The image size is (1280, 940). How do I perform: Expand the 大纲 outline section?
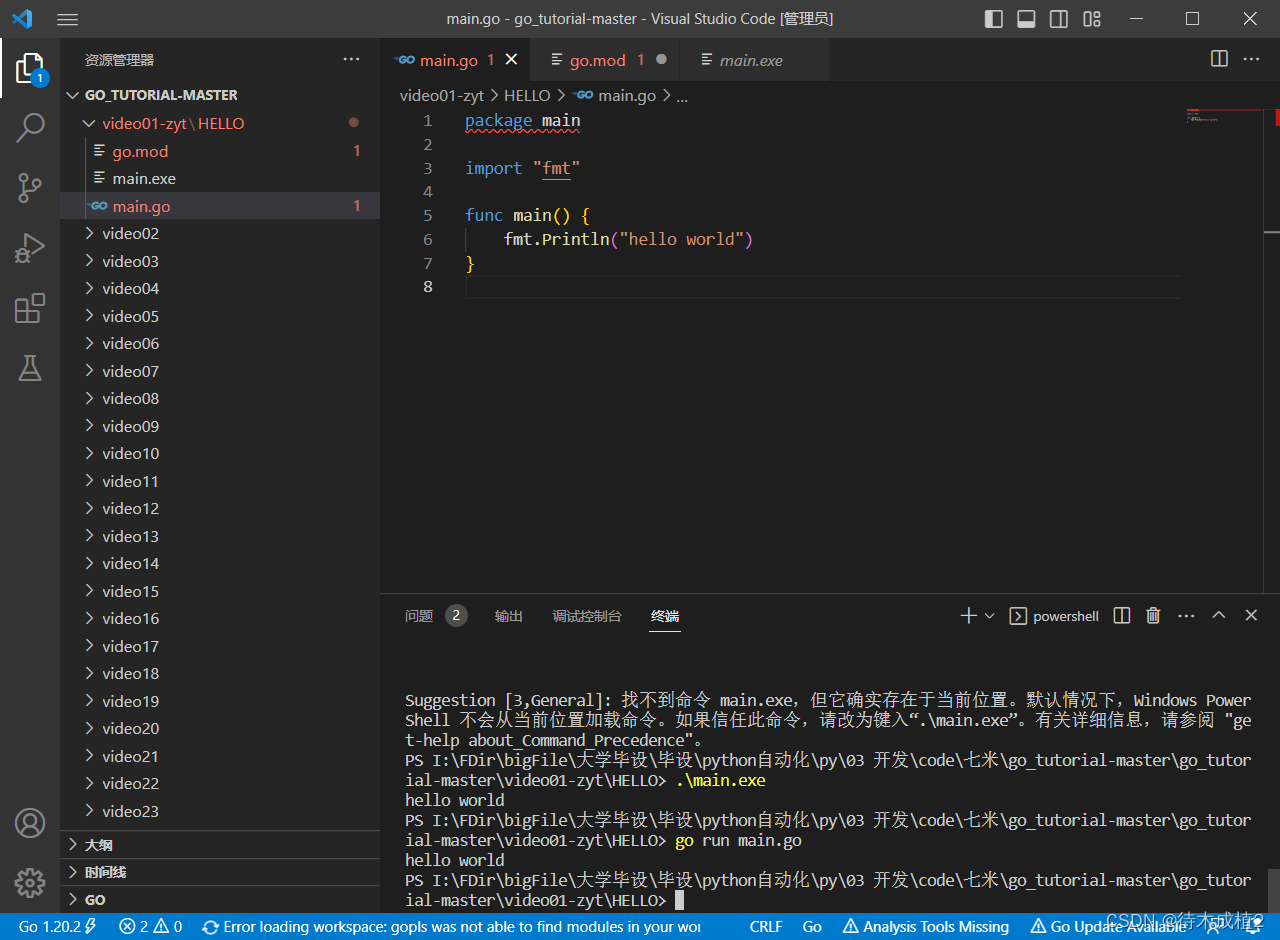coord(220,845)
